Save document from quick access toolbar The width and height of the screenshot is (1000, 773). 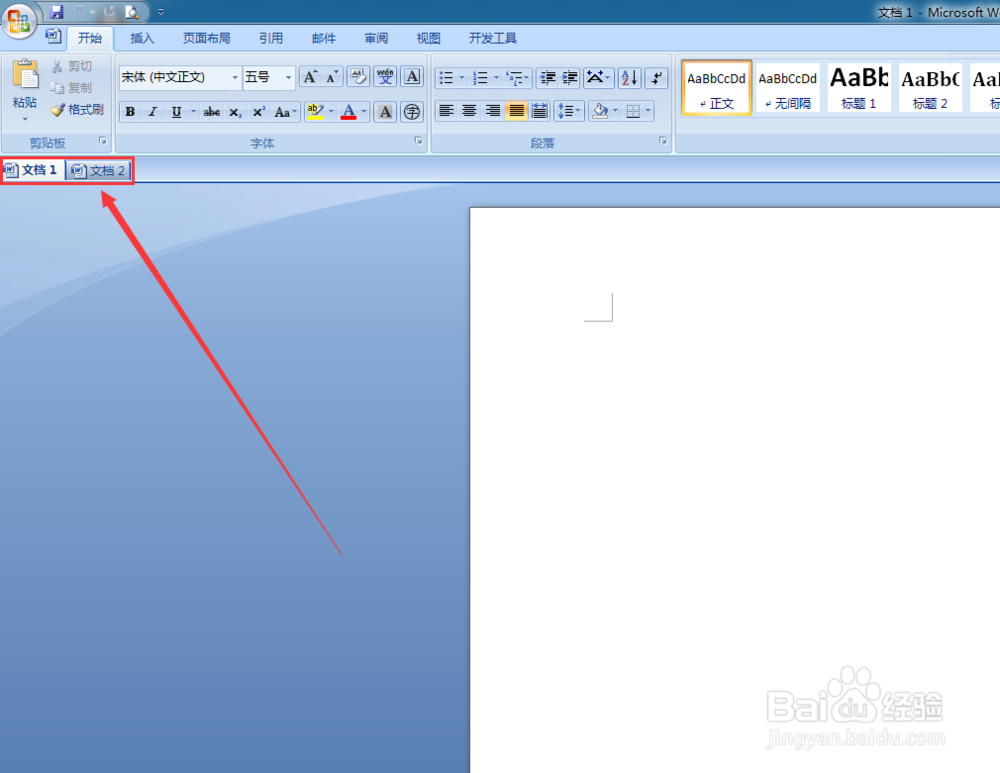pos(56,11)
